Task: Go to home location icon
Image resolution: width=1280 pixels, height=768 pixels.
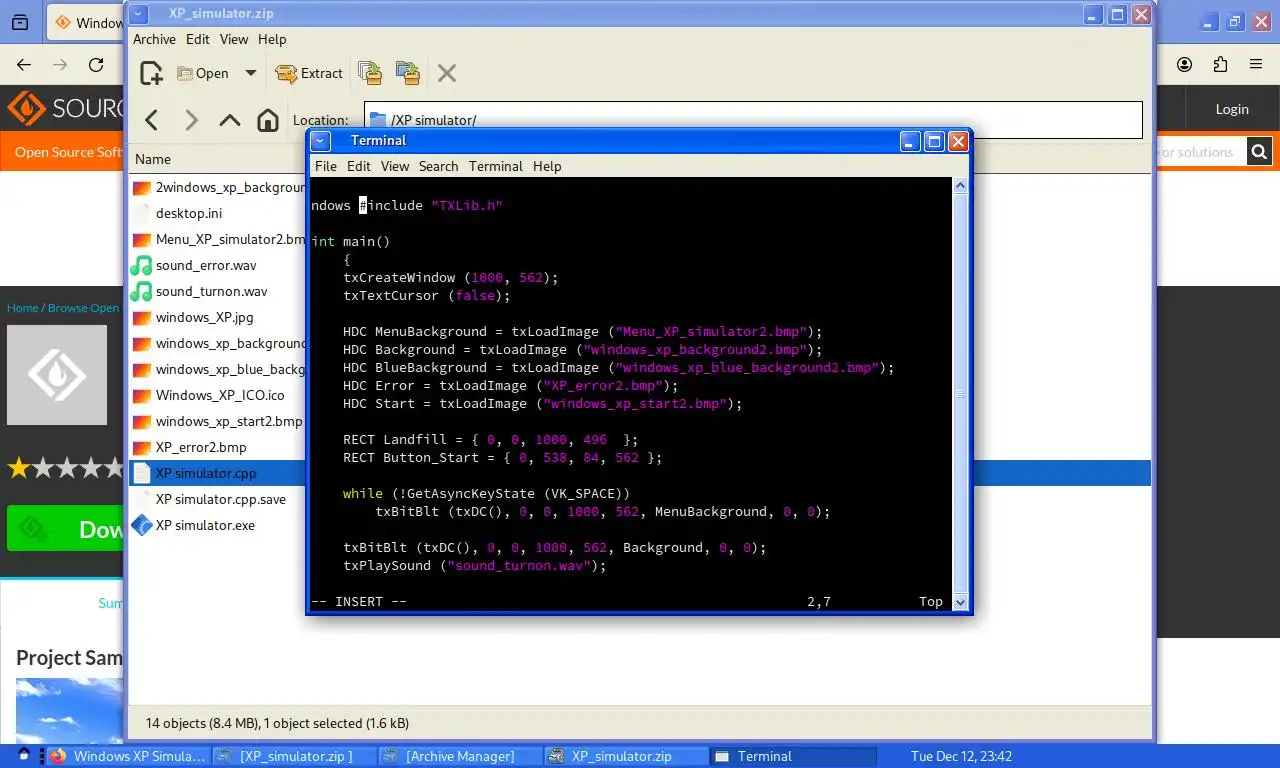Action: (268, 120)
